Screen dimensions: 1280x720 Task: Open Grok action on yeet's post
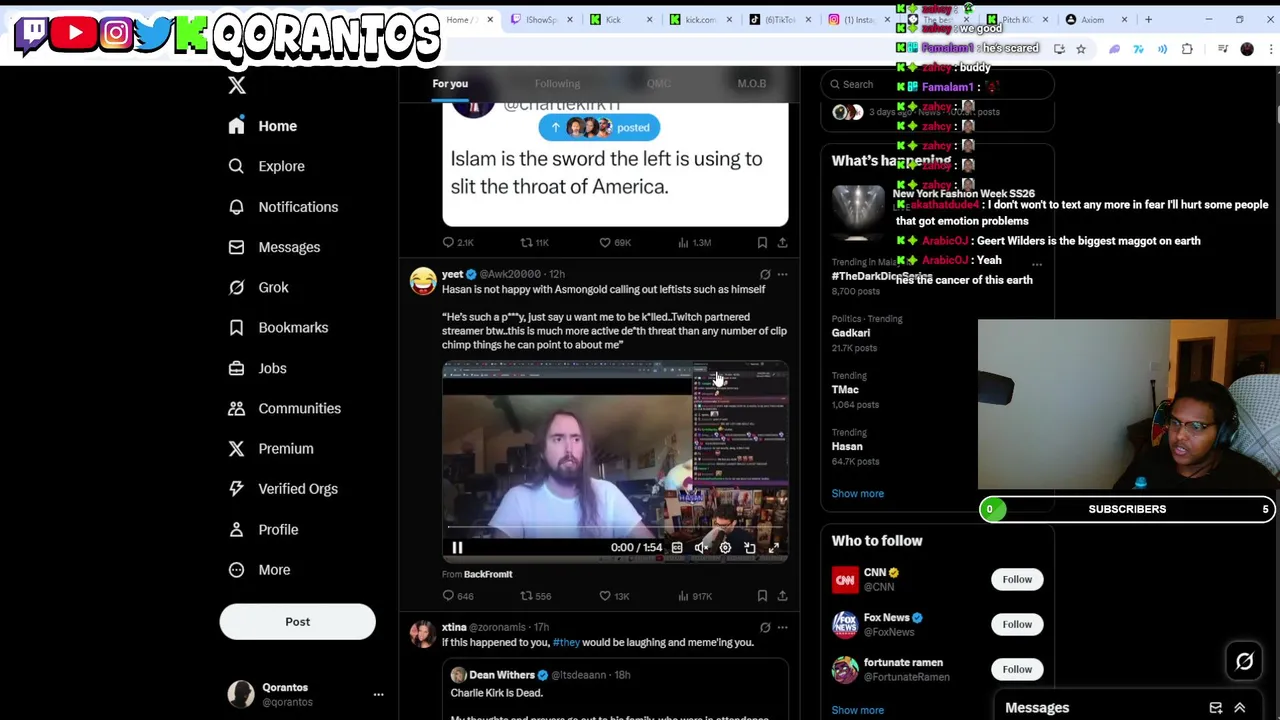(765, 274)
